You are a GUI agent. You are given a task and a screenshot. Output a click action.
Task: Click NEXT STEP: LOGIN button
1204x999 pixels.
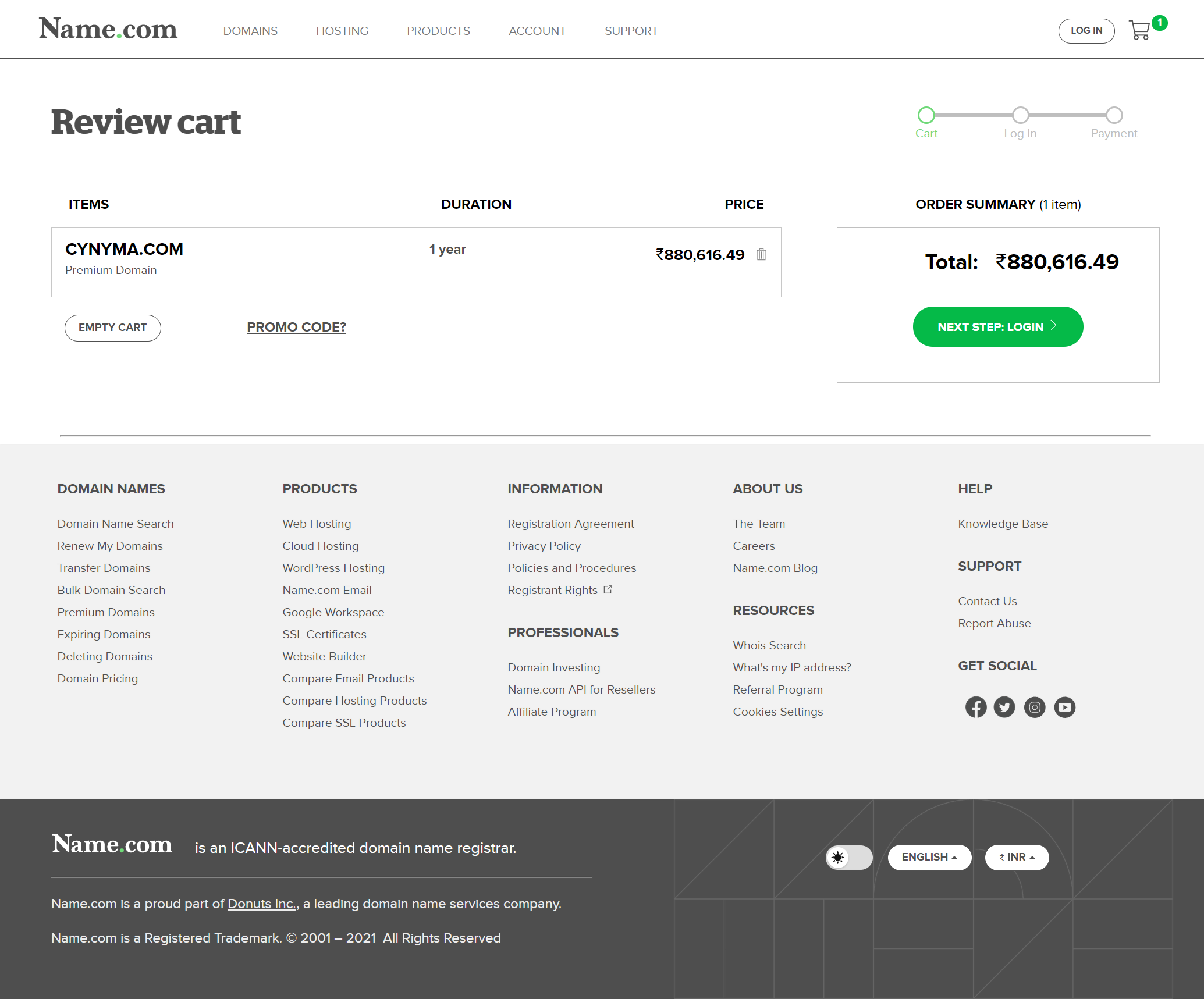998,326
